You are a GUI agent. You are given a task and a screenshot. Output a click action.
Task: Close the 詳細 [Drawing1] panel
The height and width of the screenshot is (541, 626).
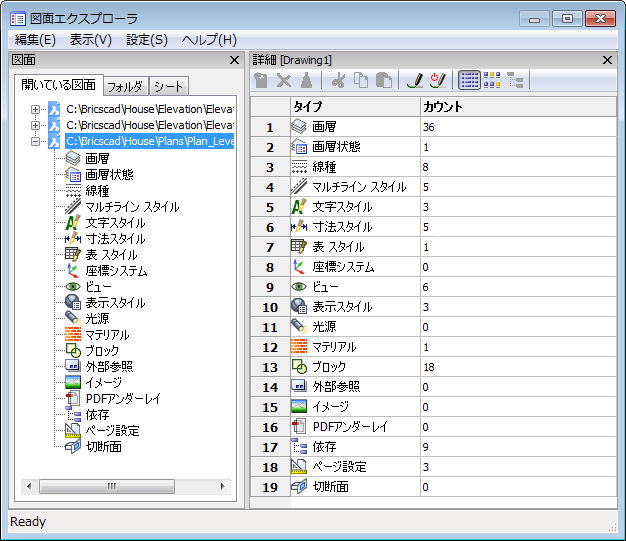coord(607,60)
